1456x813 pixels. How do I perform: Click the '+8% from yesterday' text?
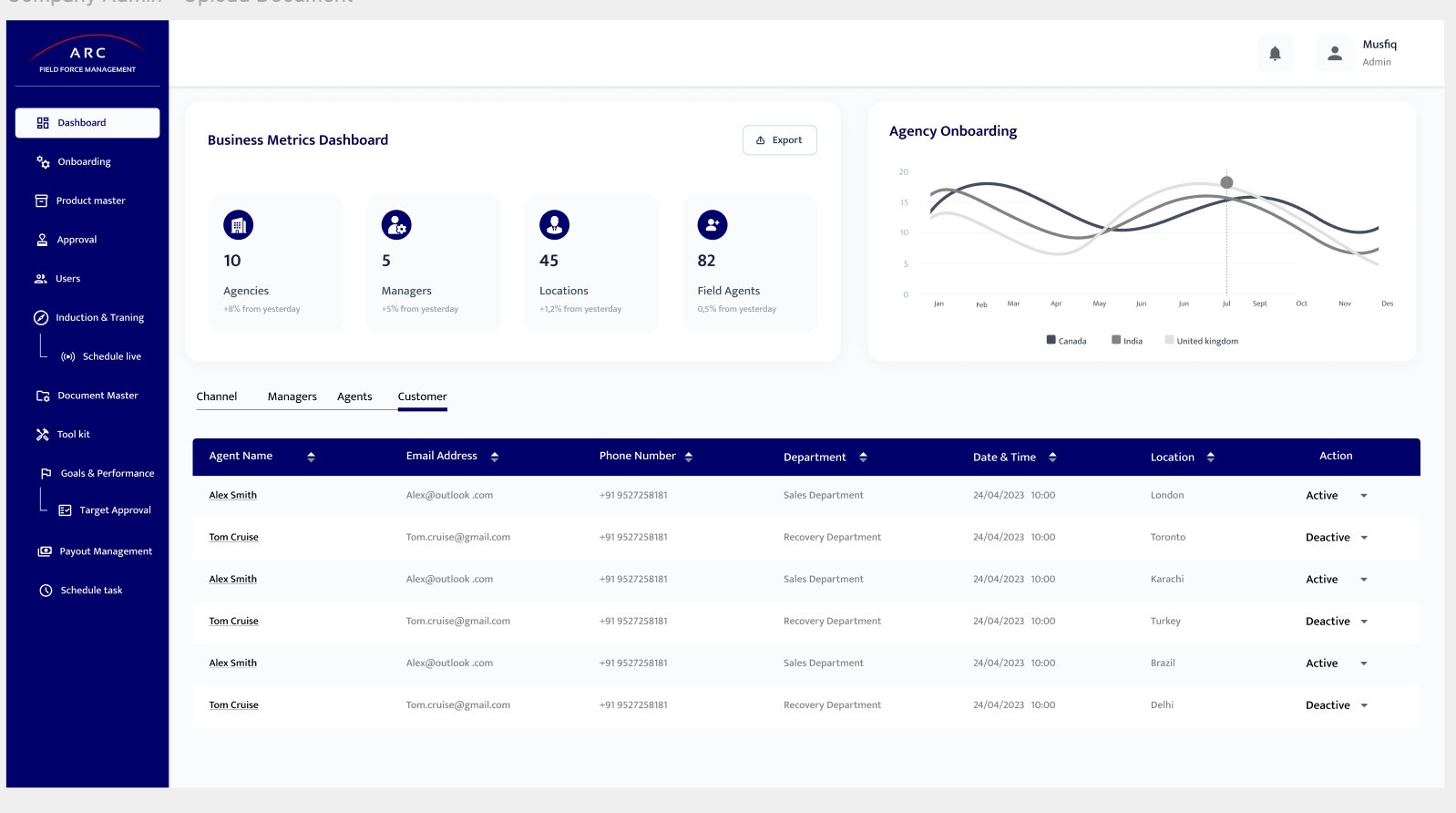click(261, 309)
